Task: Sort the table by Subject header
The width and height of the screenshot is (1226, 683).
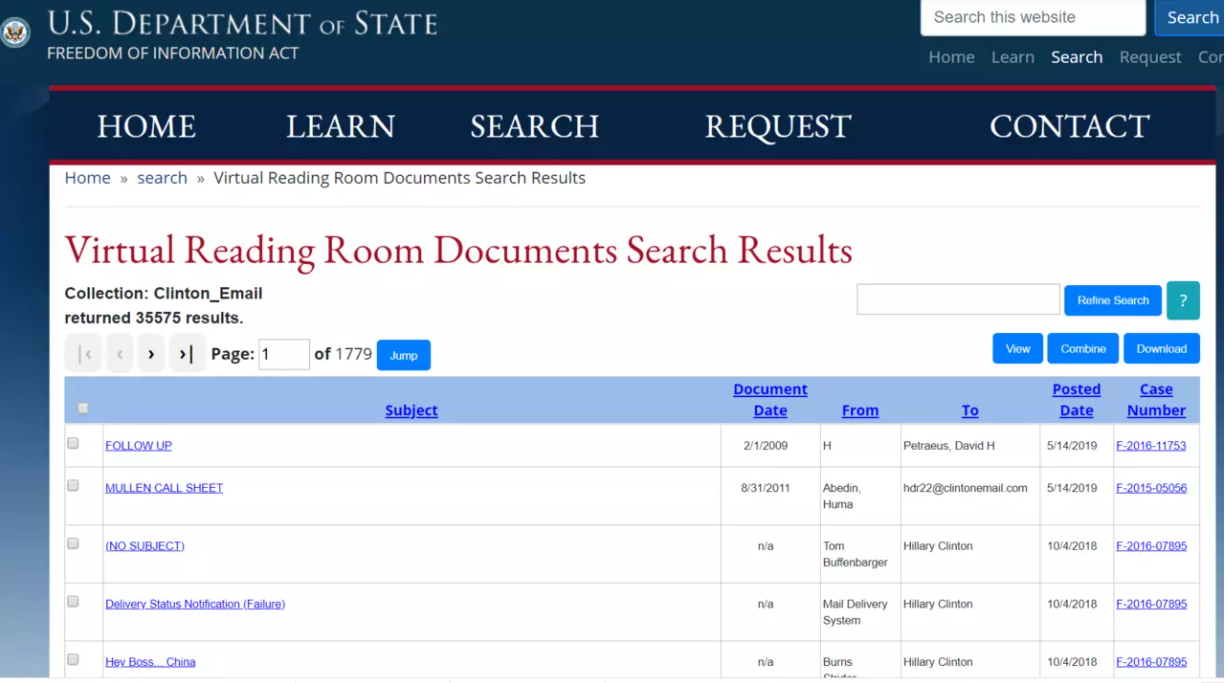Action: click(411, 410)
